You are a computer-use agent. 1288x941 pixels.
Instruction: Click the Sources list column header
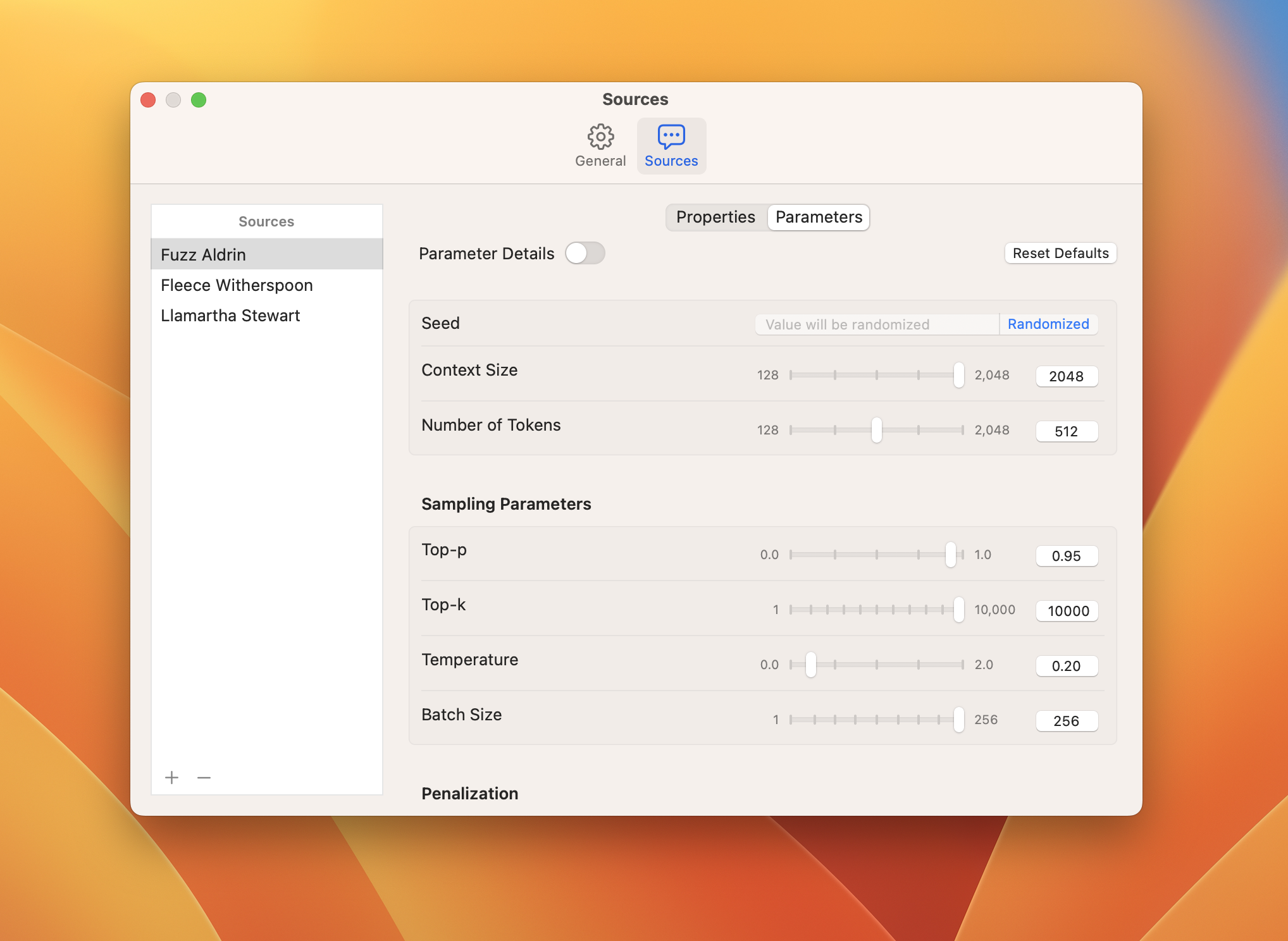pyautogui.click(x=267, y=221)
